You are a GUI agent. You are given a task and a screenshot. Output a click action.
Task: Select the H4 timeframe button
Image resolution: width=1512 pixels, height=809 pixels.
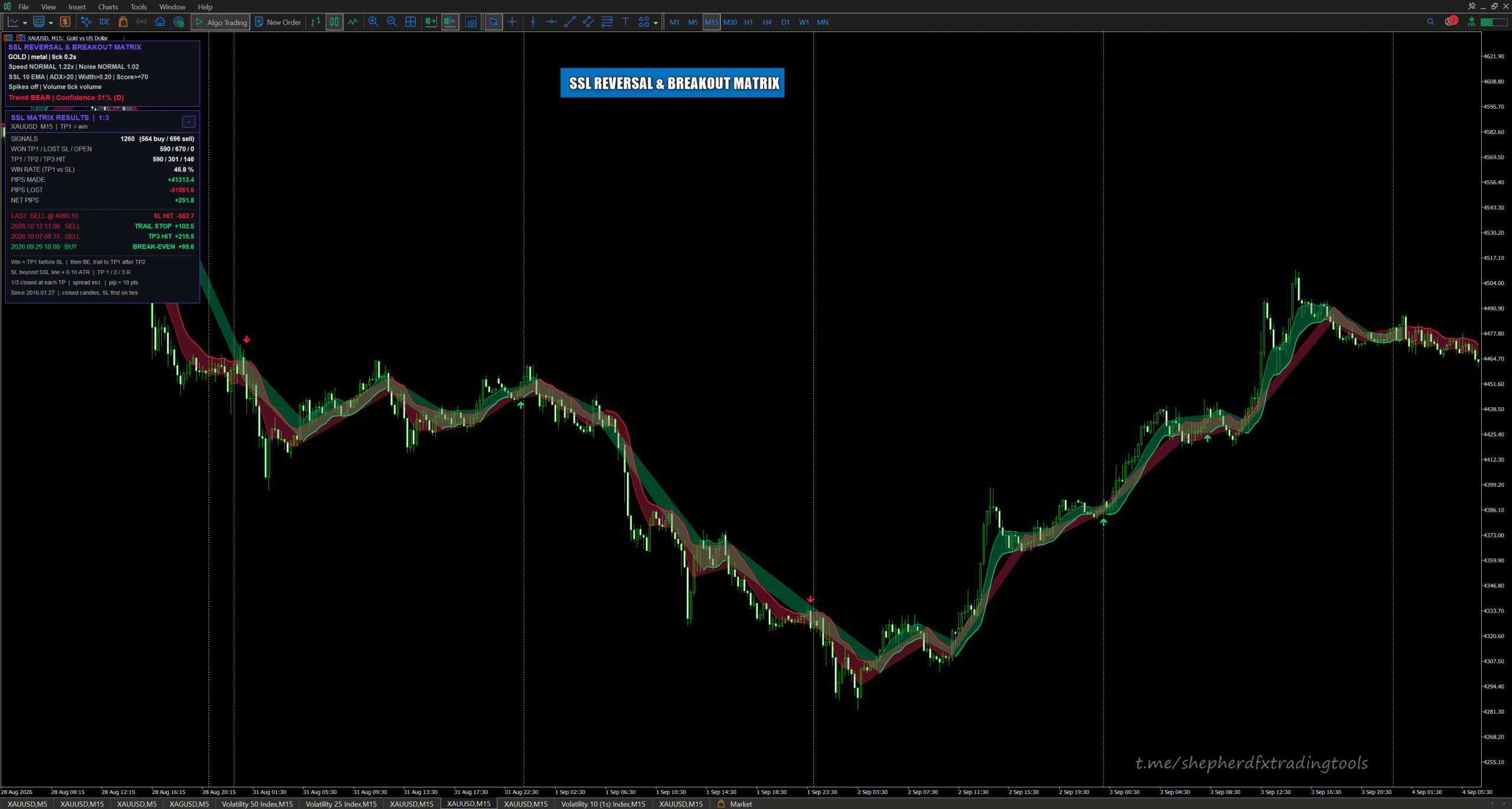767,22
